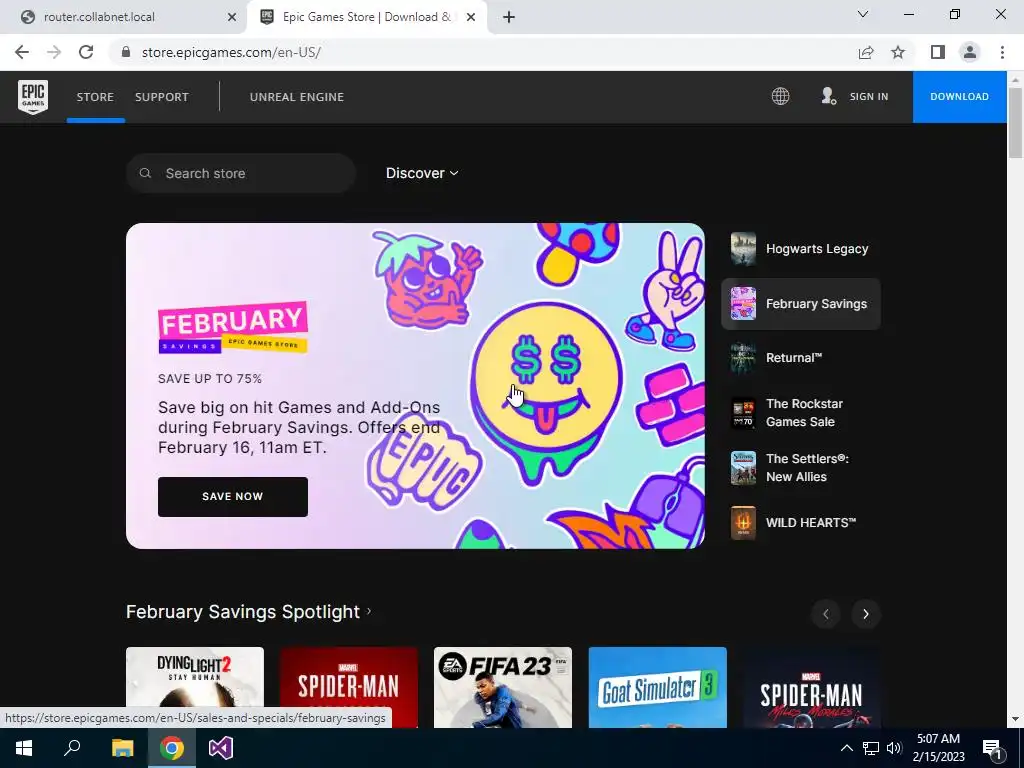Select WILD HEARTS in the featured list
This screenshot has width=1024, height=768.
pyautogui.click(x=801, y=522)
